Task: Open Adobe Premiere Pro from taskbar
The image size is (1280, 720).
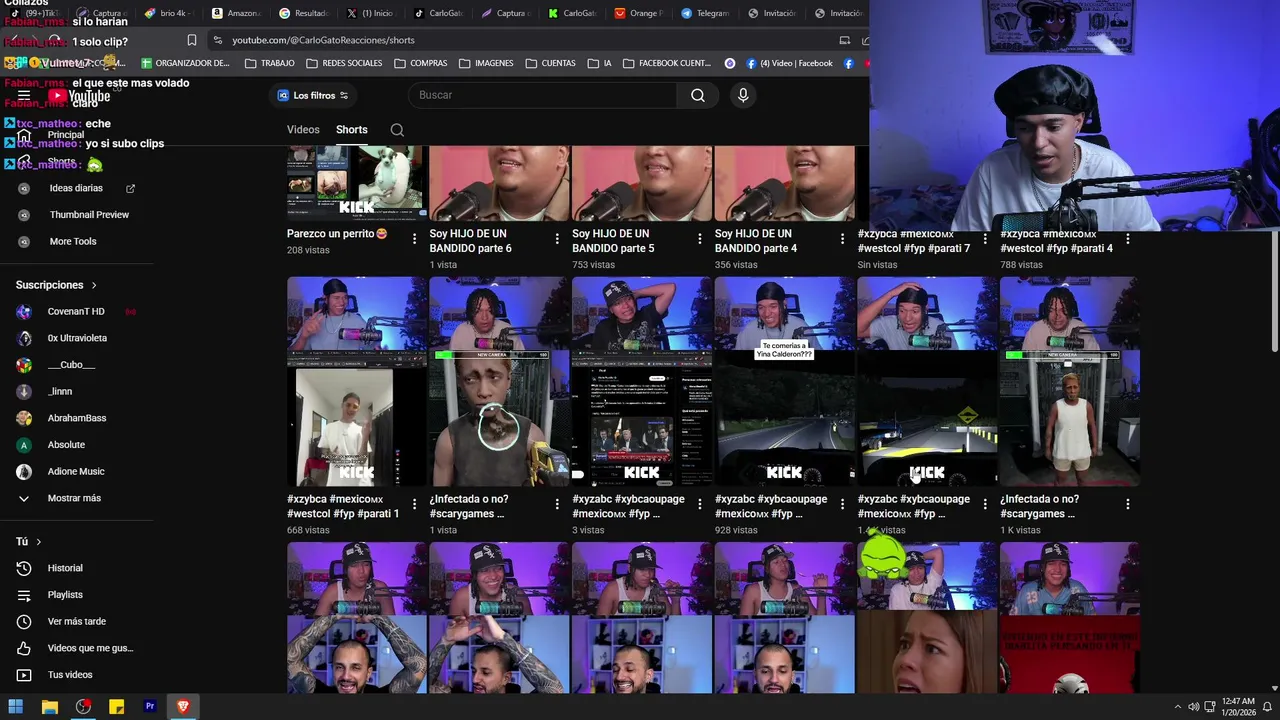Action: 150,707
